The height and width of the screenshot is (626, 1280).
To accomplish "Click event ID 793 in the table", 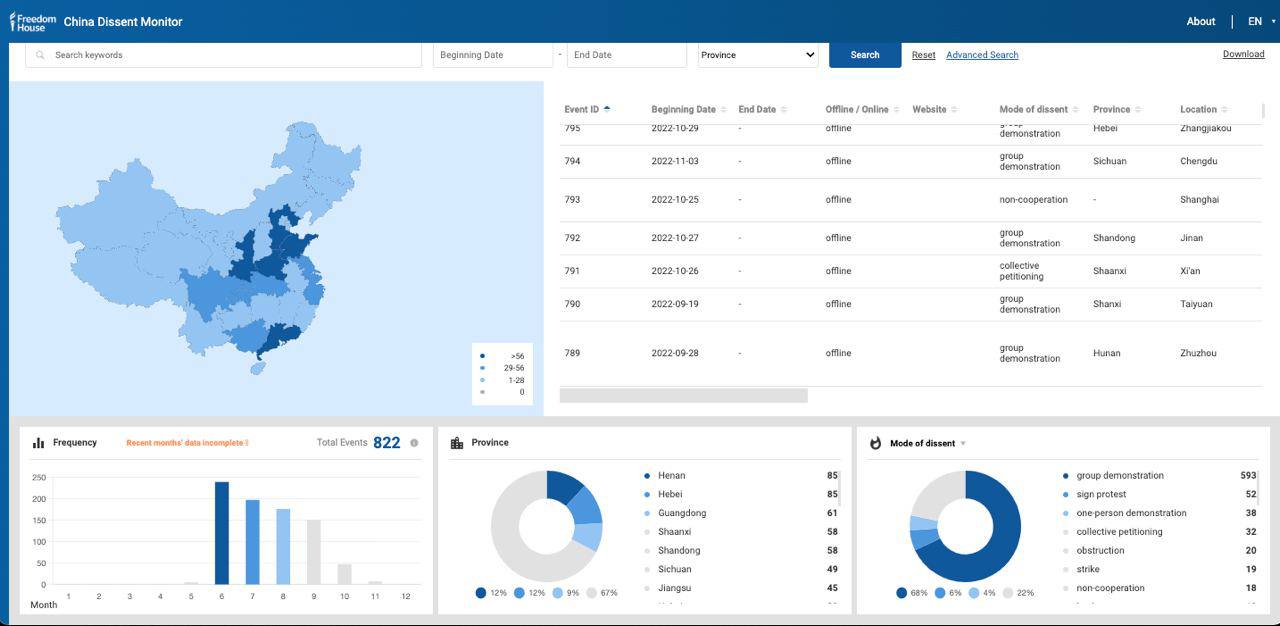I will tap(572, 200).
